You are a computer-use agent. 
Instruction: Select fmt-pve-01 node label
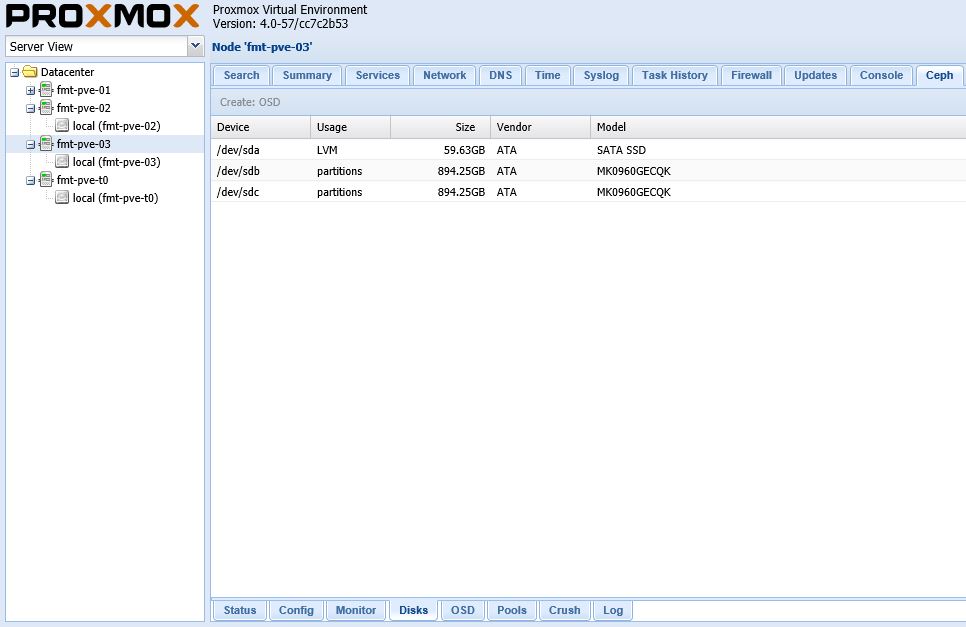click(84, 90)
